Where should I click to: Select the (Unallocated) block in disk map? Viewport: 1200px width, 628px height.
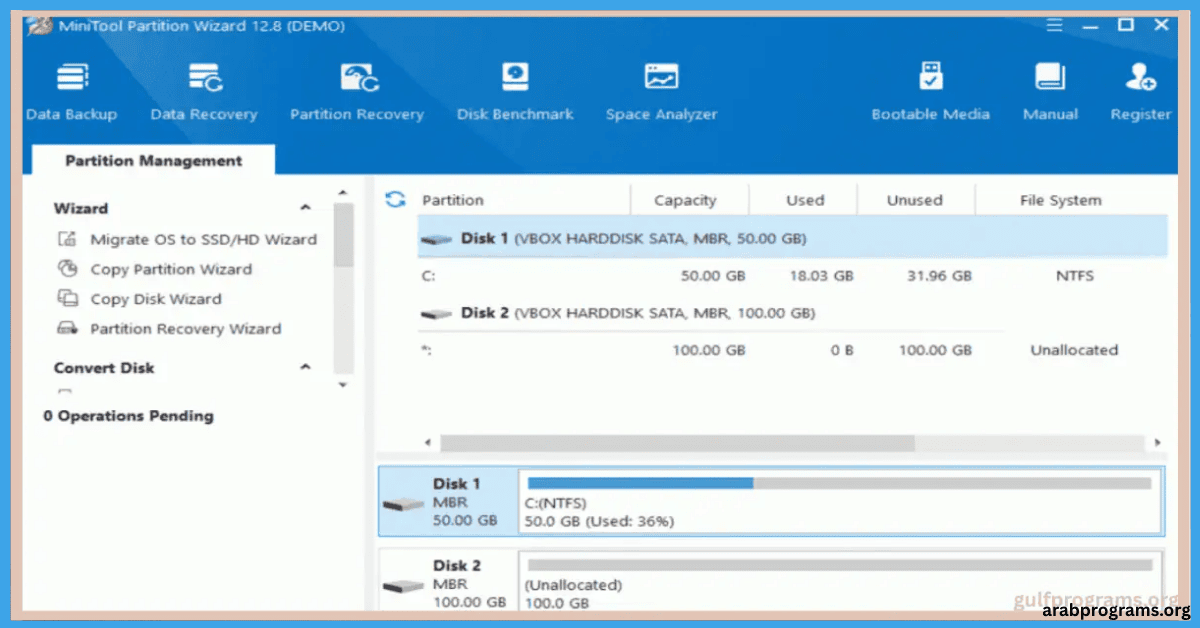[x=840, y=582]
